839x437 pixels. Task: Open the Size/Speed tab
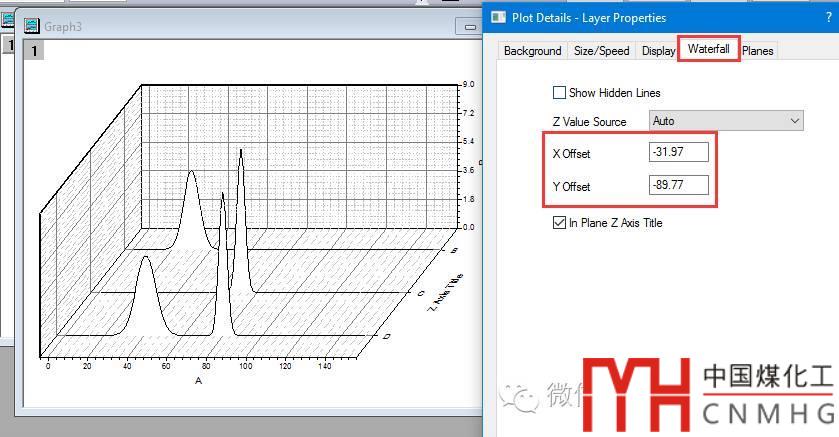(x=601, y=51)
